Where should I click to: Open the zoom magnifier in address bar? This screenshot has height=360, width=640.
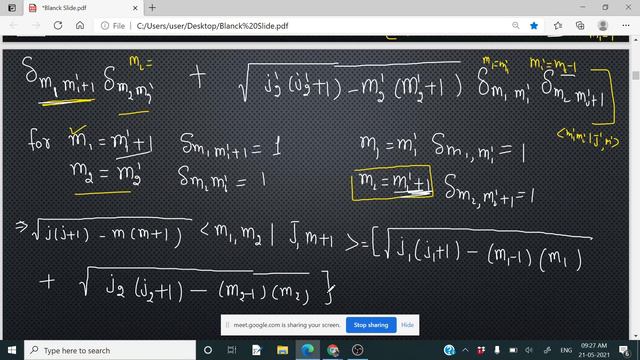[516, 26]
